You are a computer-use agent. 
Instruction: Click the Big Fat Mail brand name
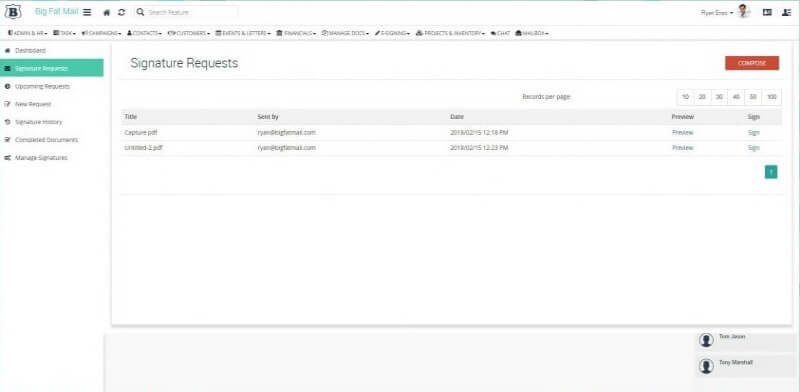(57, 11)
